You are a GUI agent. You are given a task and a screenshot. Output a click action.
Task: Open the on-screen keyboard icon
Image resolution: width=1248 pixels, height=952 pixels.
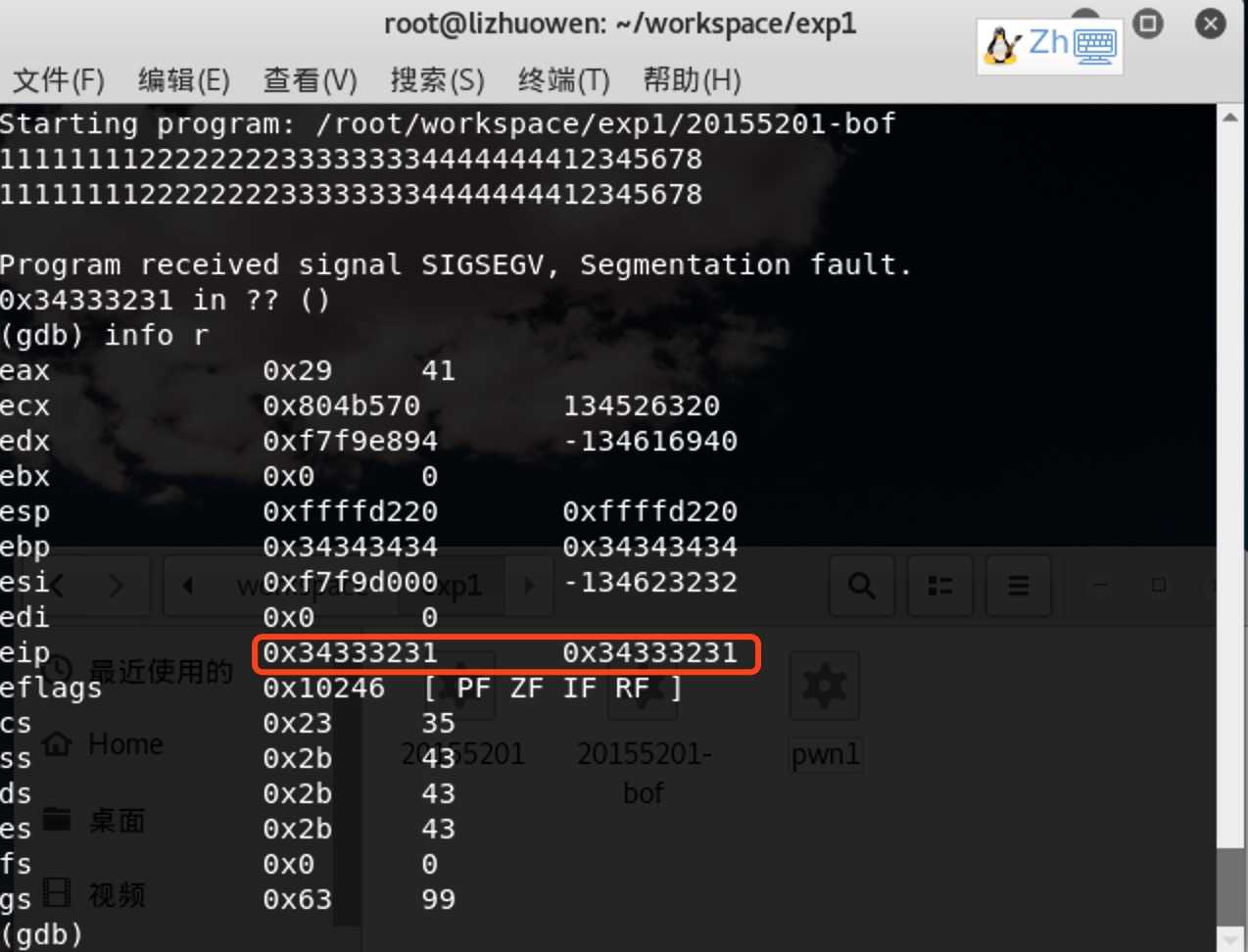point(1095,45)
